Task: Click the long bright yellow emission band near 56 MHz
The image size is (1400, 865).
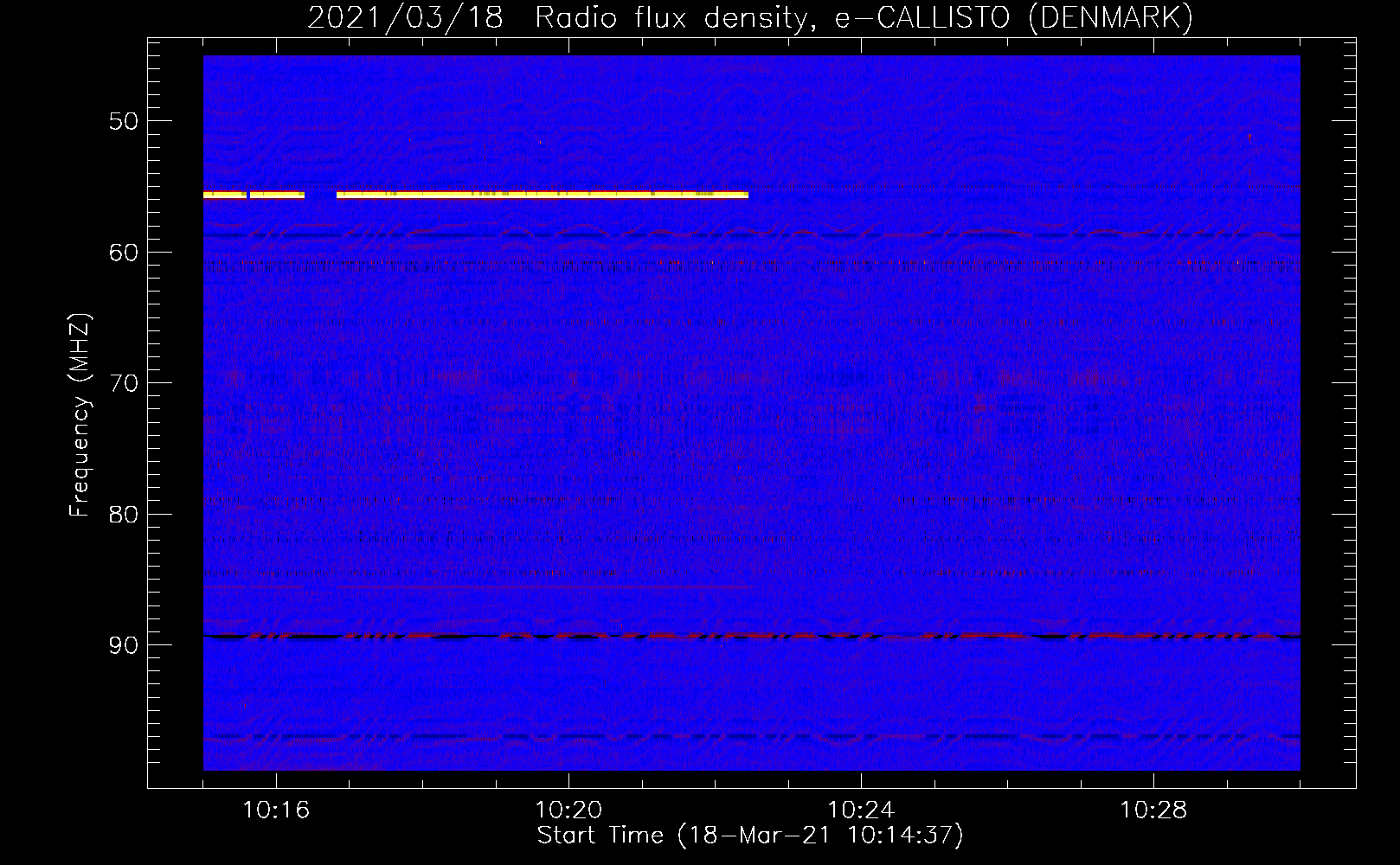Action: (543, 195)
